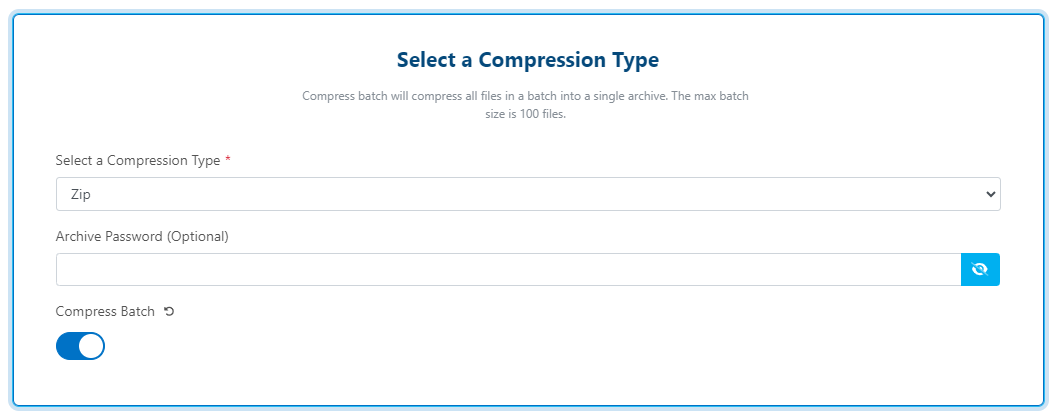Click the Archive Password input field
Image resolution: width=1057 pixels, height=418 pixels.
point(508,270)
